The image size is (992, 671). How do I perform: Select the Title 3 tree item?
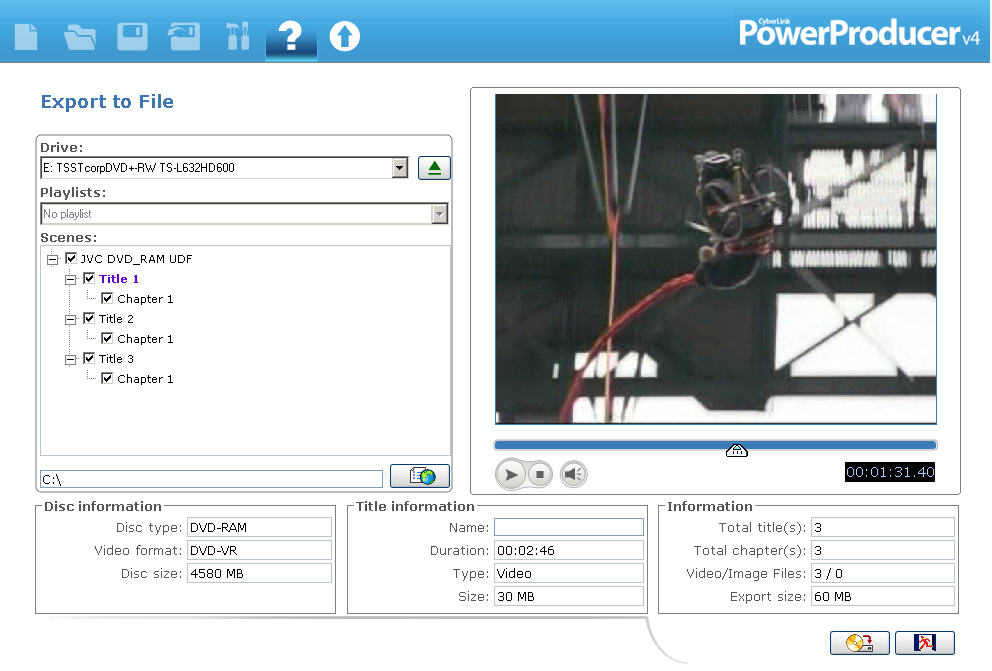pyautogui.click(x=116, y=359)
